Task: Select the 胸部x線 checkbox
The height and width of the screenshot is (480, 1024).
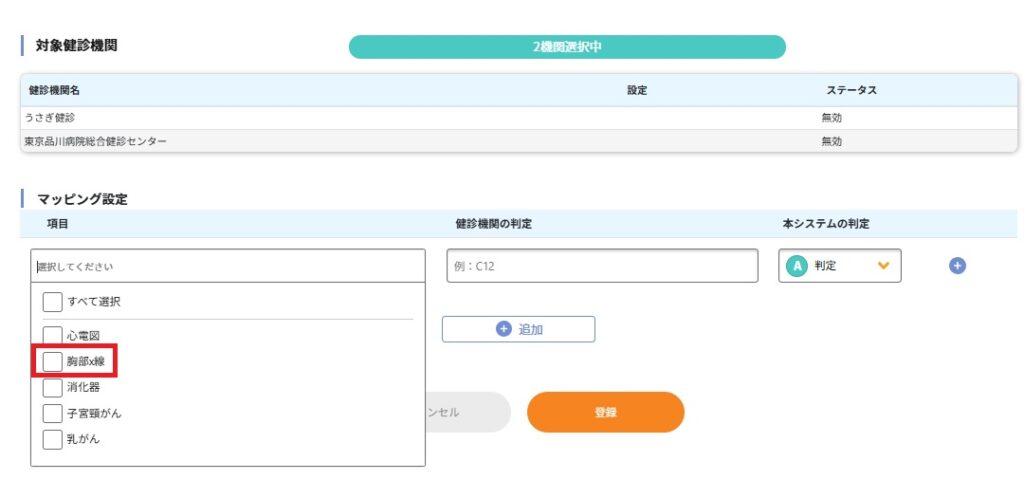Action: [53, 361]
